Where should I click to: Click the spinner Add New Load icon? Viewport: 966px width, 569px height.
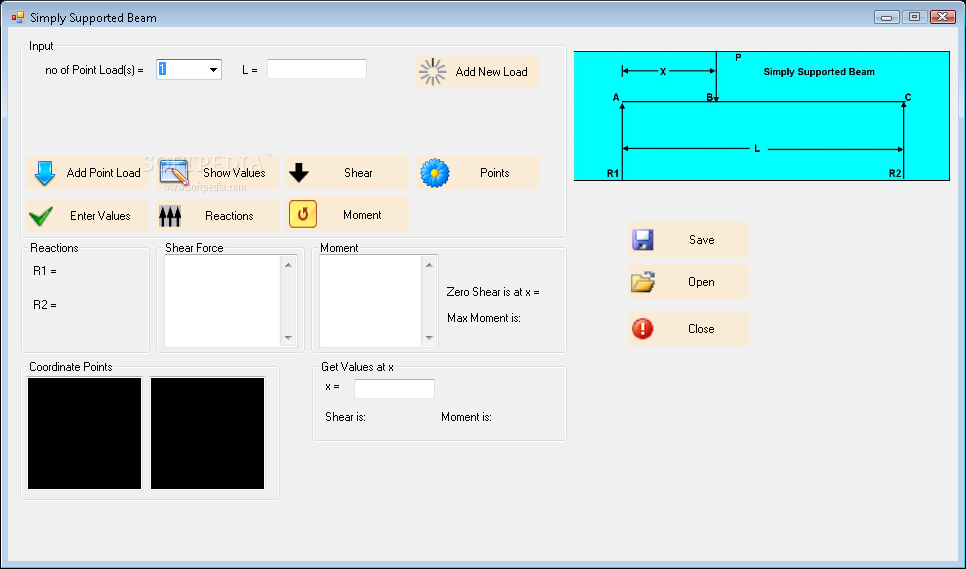click(x=432, y=71)
